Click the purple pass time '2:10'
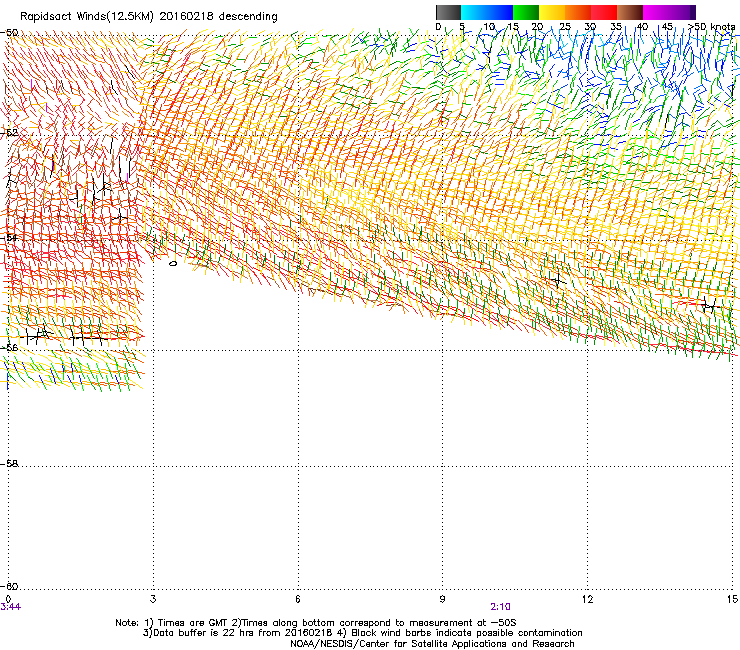The width and height of the screenshot is (740, 650). point(500,607)
